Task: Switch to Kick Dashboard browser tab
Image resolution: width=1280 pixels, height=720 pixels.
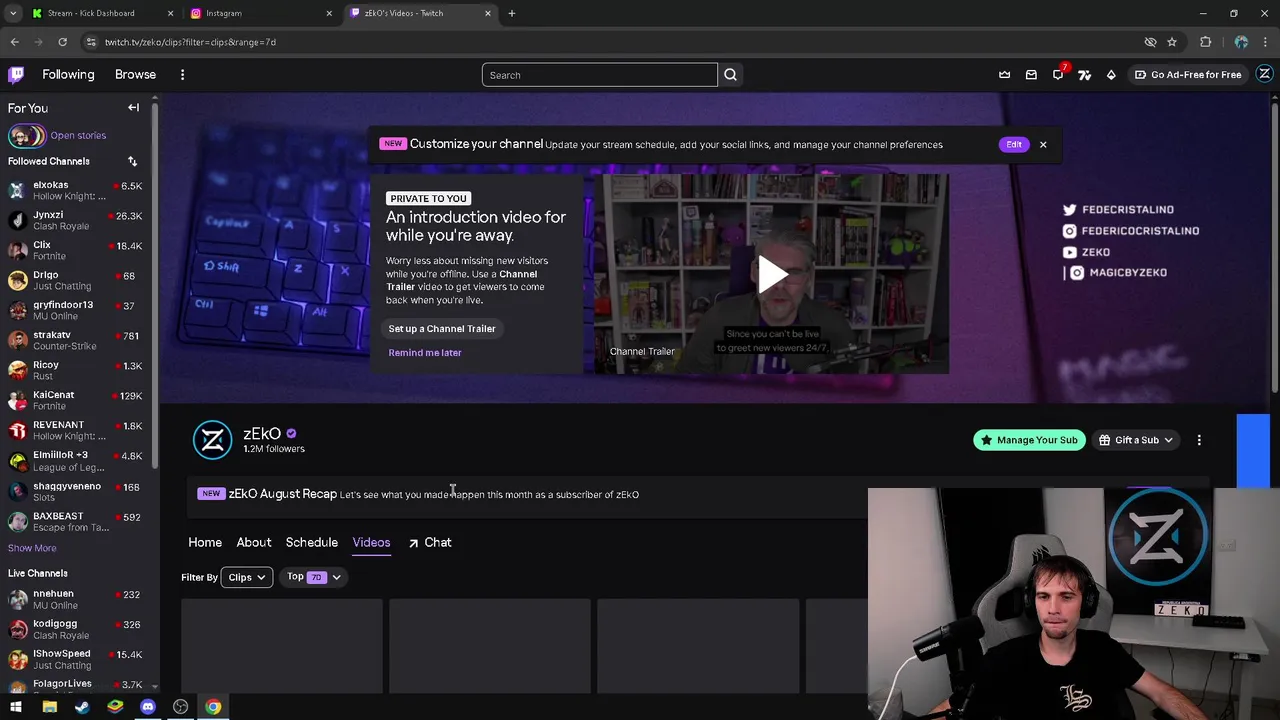Action: point(103,13)
